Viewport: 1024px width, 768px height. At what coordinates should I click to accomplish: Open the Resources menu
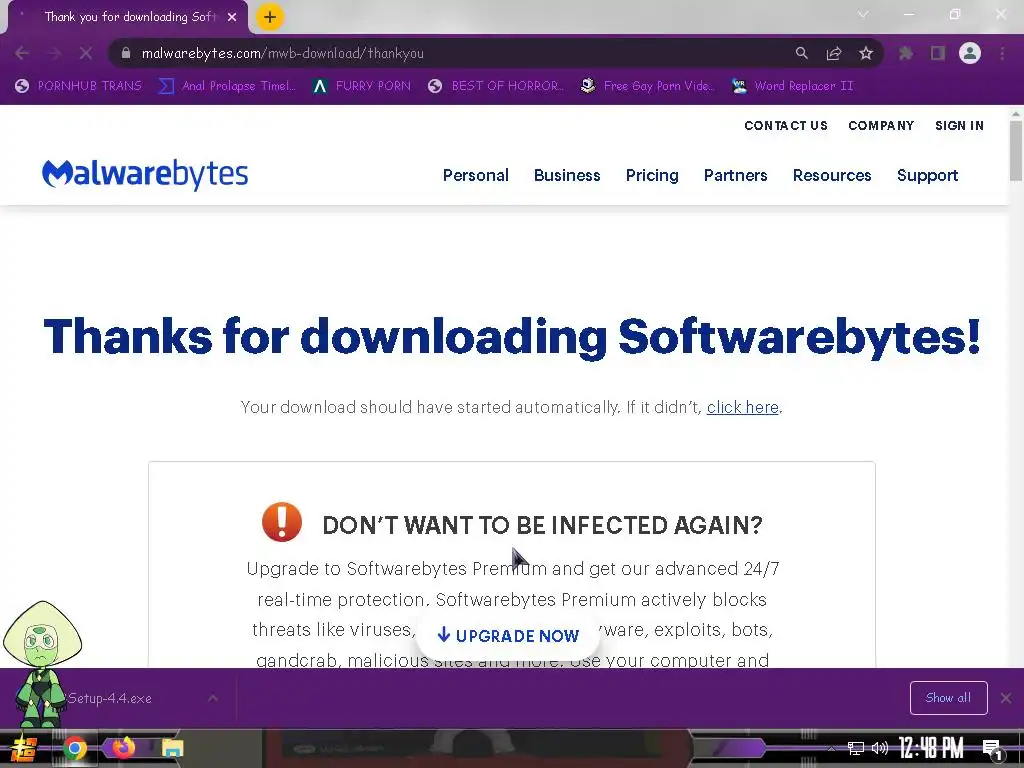832,175
